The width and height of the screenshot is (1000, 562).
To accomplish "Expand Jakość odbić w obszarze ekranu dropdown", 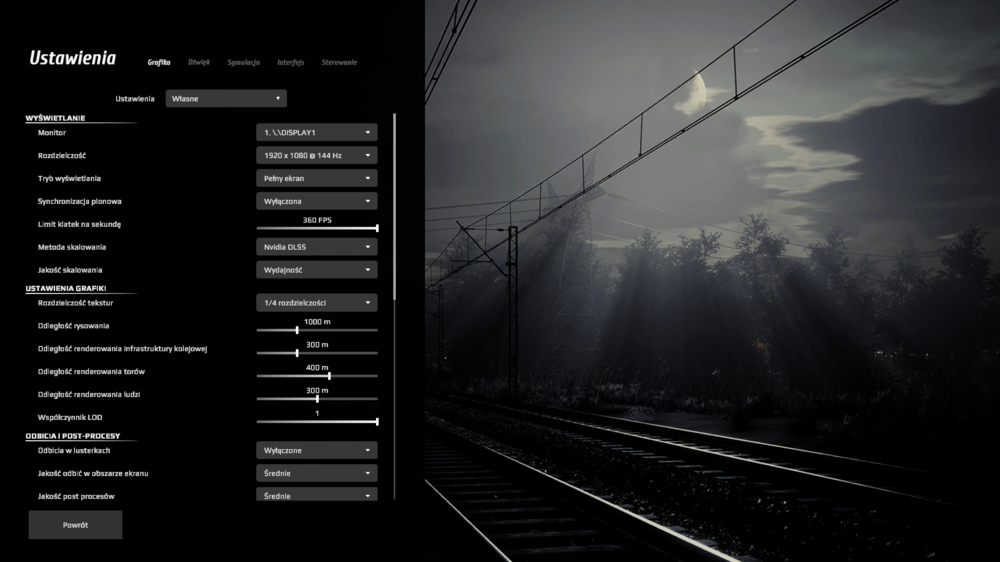I will [316, 473].
